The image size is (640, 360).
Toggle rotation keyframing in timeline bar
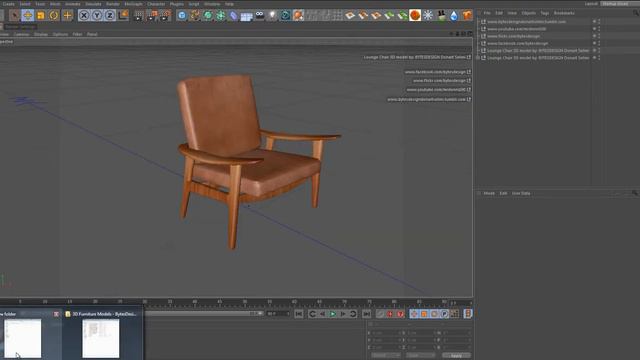(434, 313)
